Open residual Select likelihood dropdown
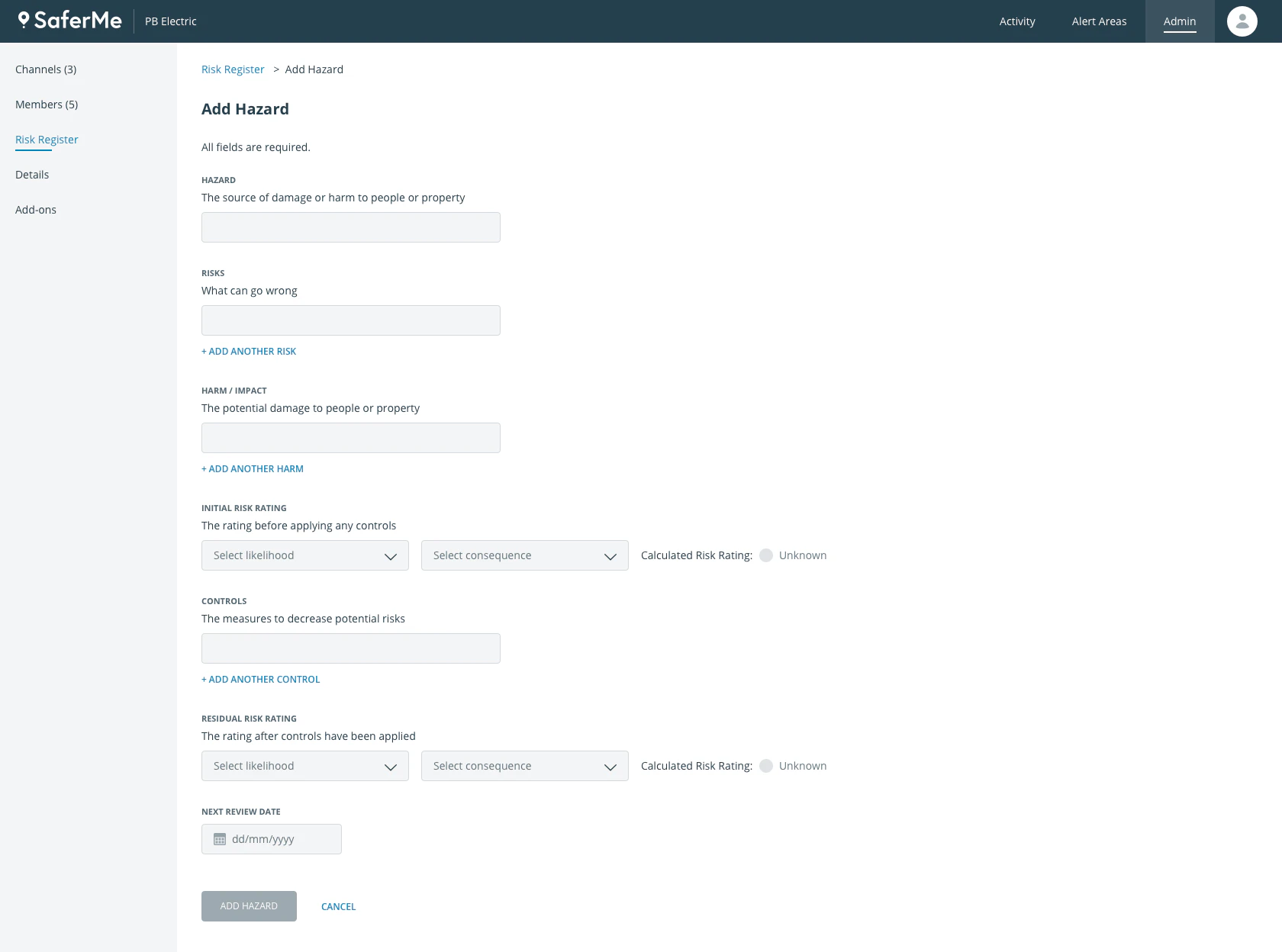 click(x=305, y=766)
